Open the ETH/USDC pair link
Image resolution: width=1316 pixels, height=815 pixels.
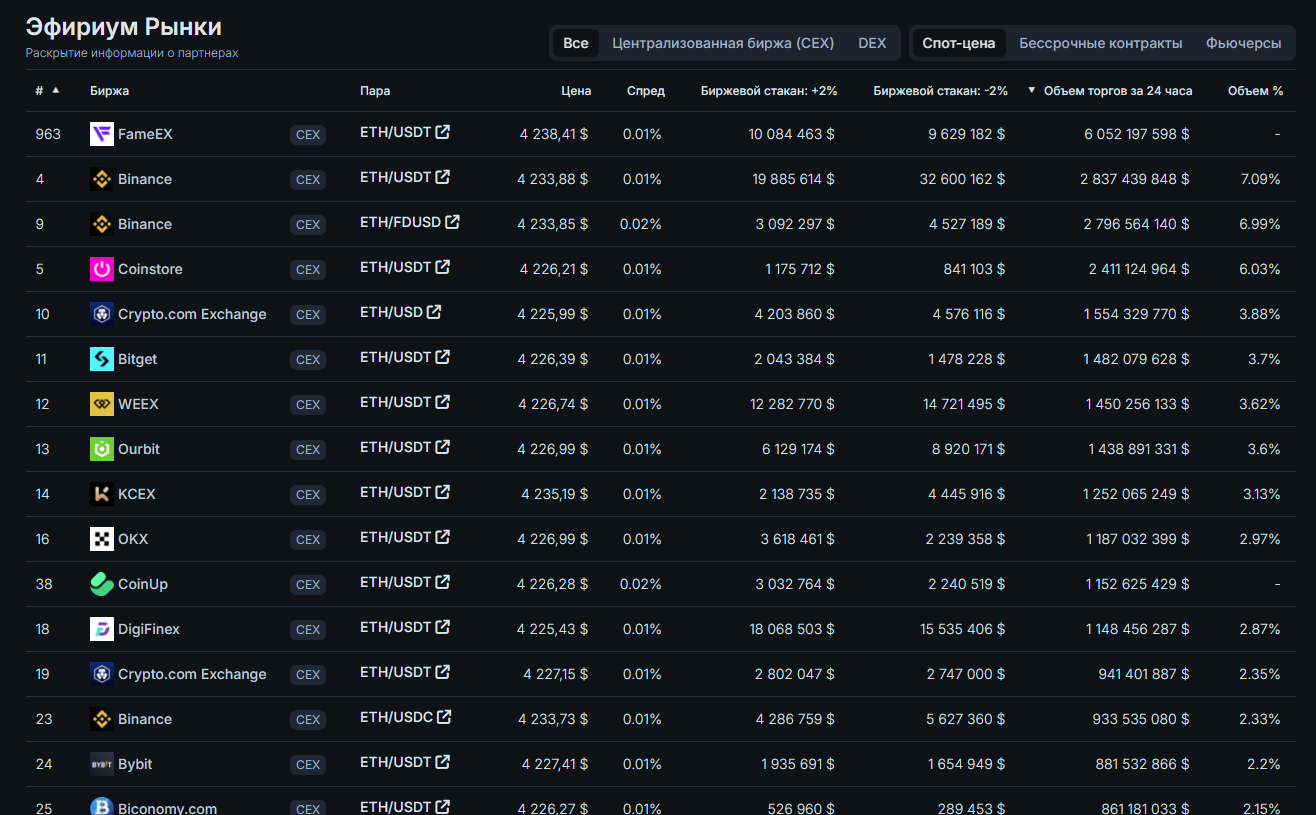[x=396, y=717]
